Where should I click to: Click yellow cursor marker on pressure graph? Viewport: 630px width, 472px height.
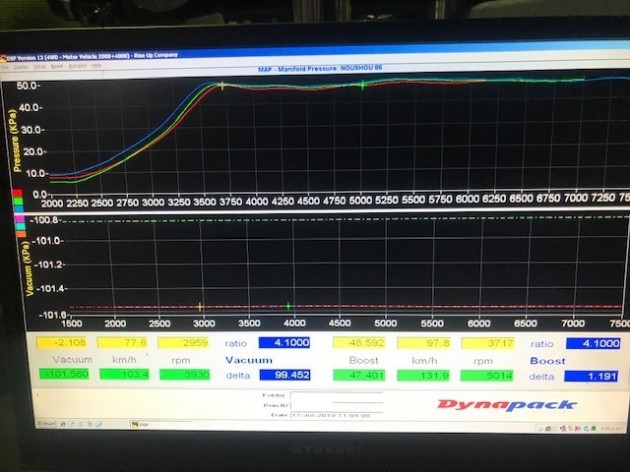point(222,85)
